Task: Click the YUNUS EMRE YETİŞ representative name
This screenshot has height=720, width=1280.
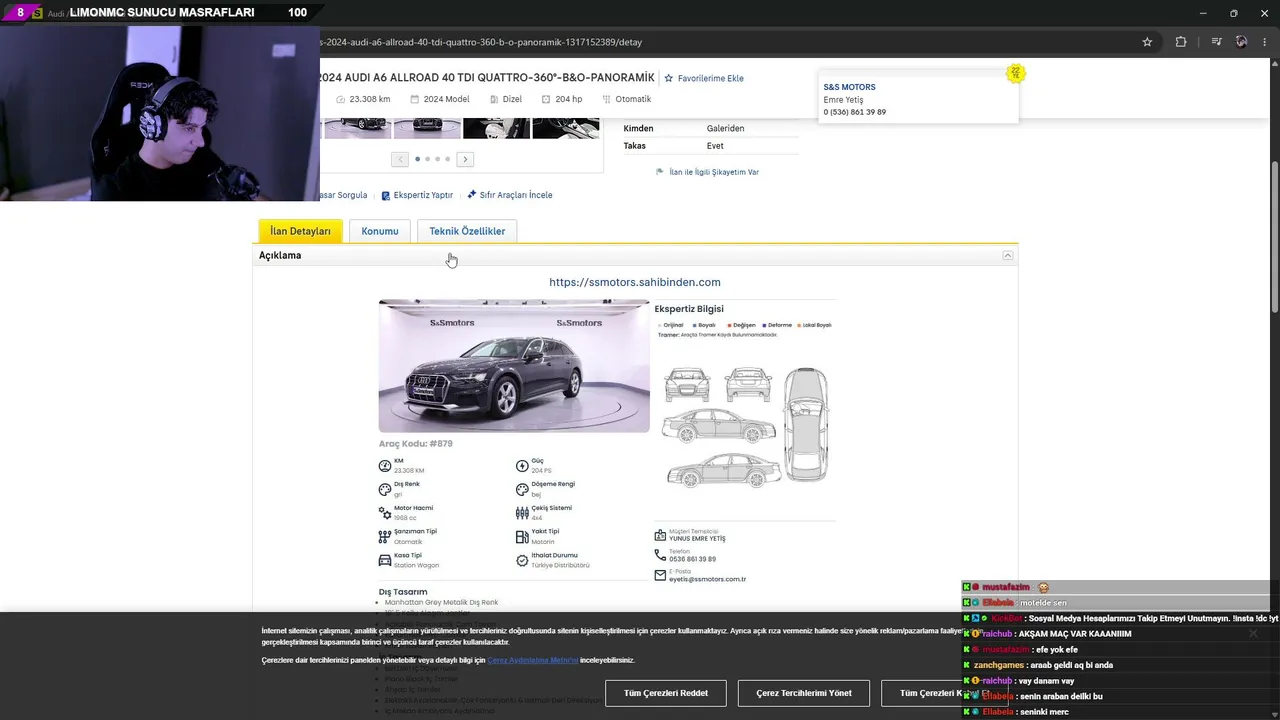Action: 697,539
